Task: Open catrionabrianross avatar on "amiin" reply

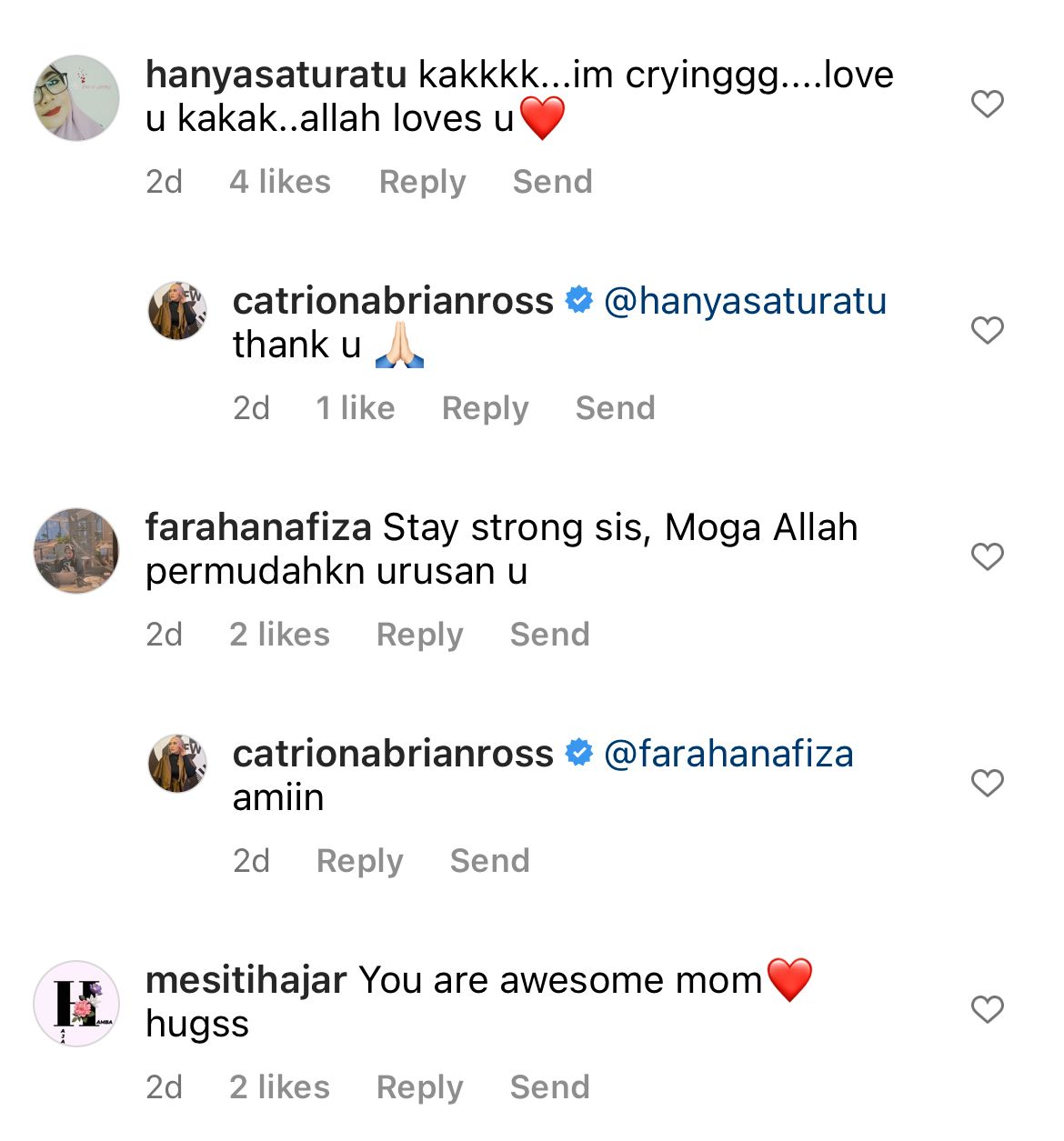Action: pos(177,764)
